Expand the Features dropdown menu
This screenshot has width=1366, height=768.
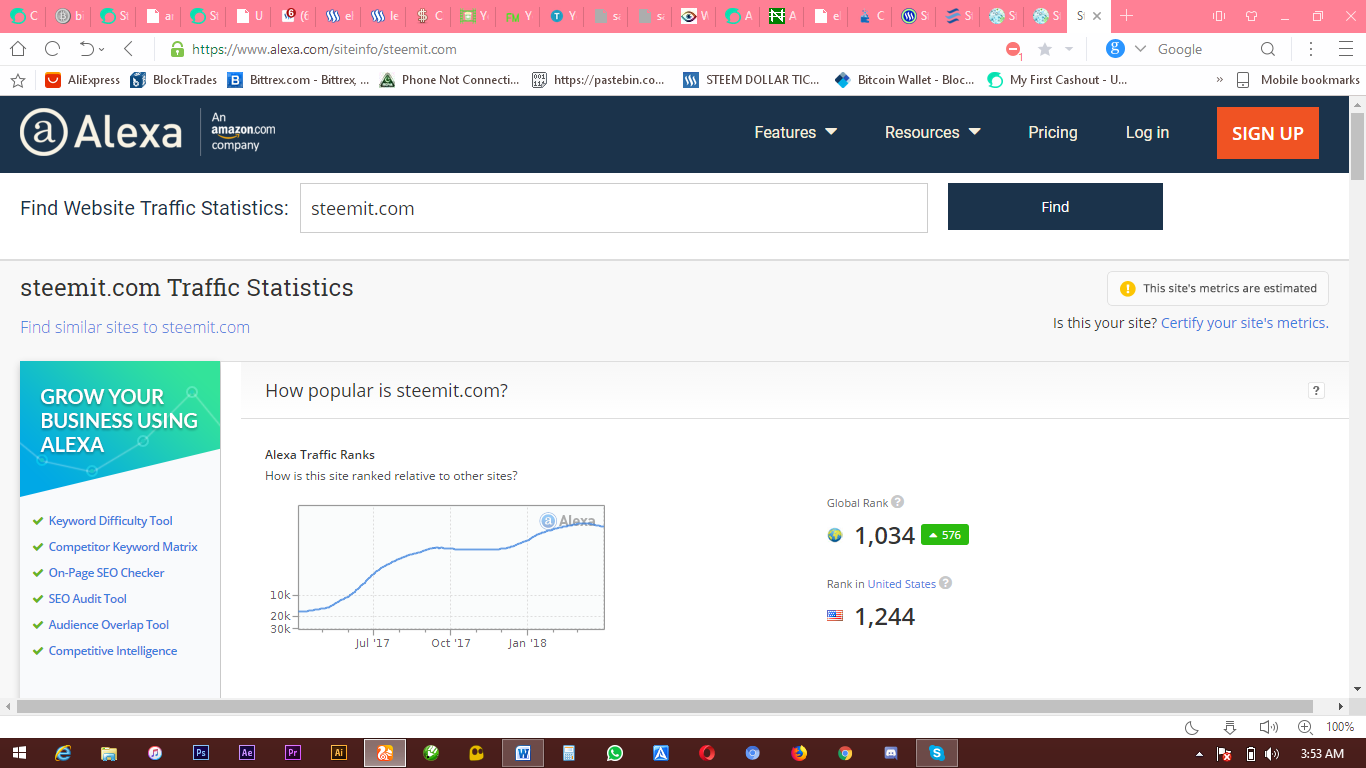[796, 133]
